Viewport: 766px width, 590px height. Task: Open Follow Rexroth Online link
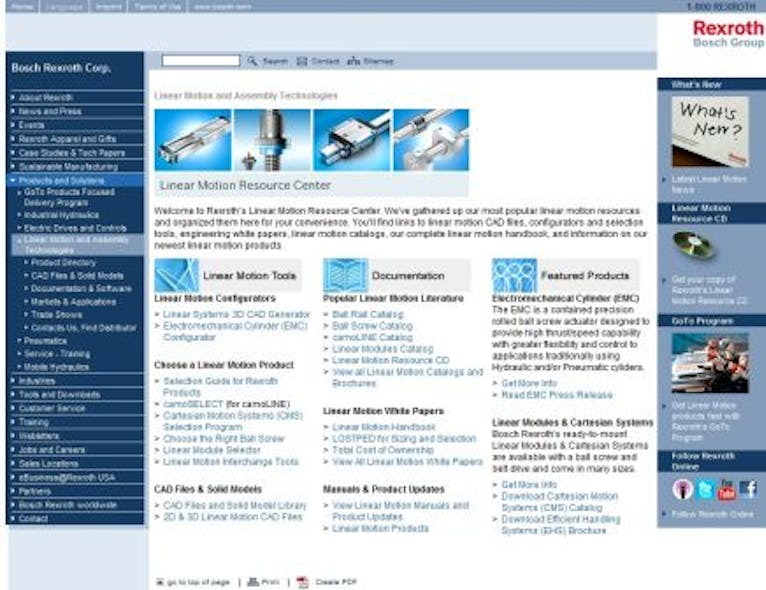712,514
